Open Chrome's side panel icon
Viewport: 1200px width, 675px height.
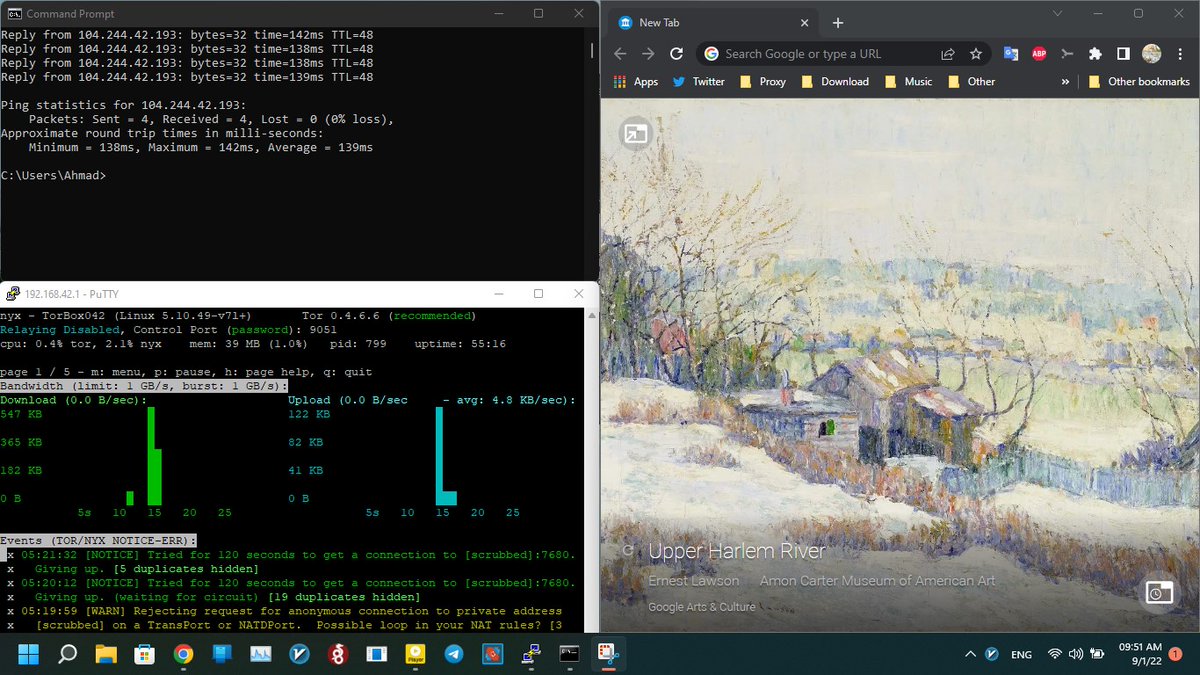click(1123, 53)
